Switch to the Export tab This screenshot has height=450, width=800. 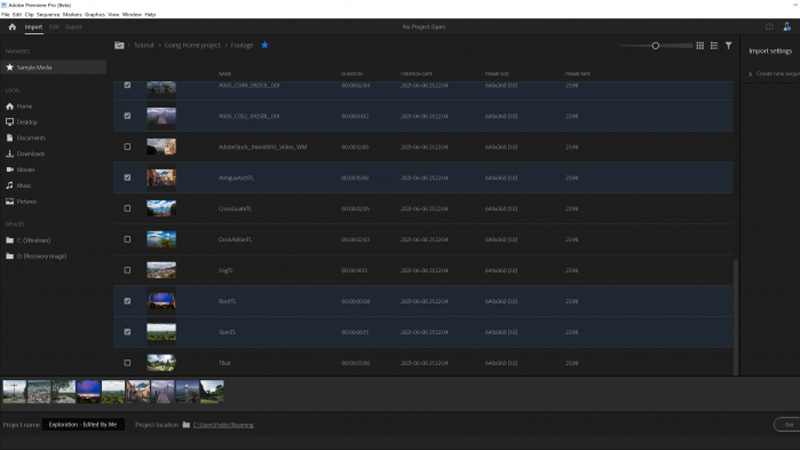point(74,27)
